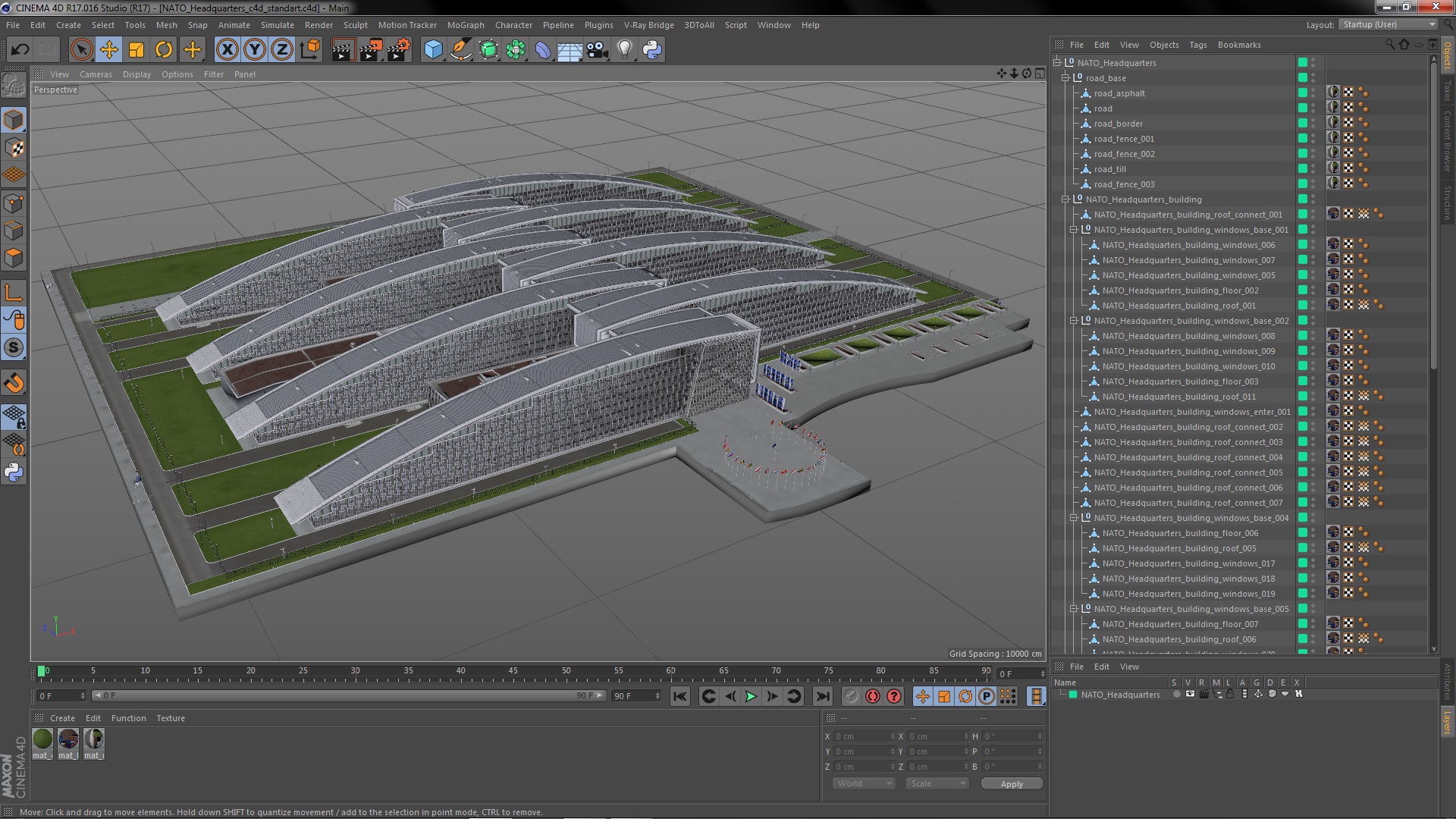Click the Spline Pen tool icon
The image size is (1456, 819).
(x=460, y=50)
